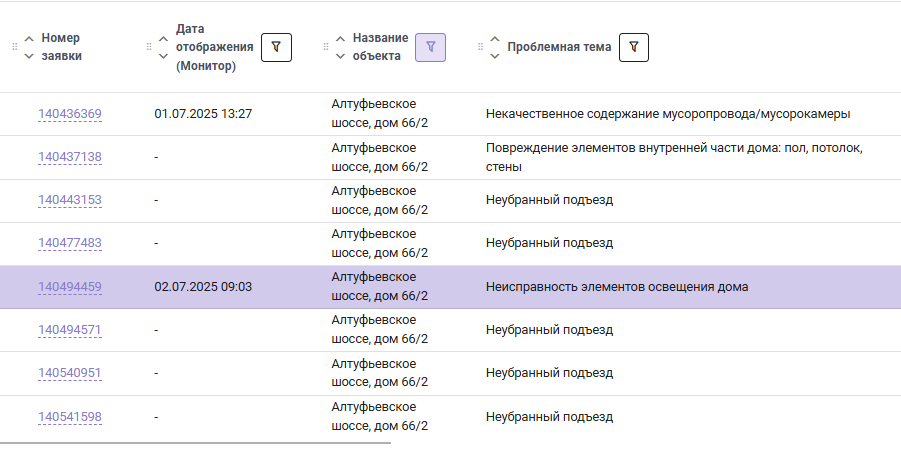Click drag handle of Название объекта column
This screenshot has height=454, width=901.
[x=326, y=47]
